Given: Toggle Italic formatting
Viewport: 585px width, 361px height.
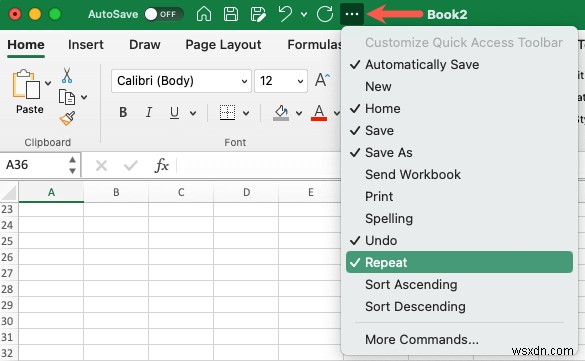Looking at the screenshot, I should (148, 112).
